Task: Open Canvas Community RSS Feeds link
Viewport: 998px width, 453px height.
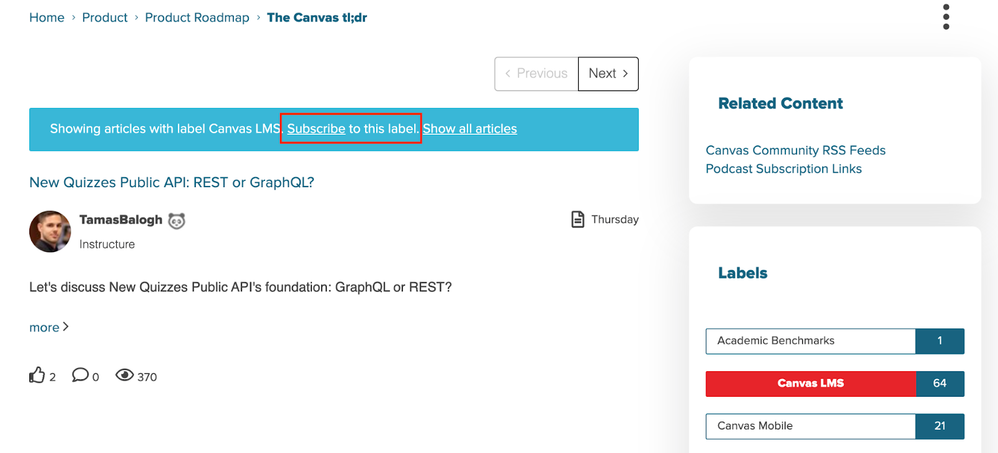Action: (796, 150)
